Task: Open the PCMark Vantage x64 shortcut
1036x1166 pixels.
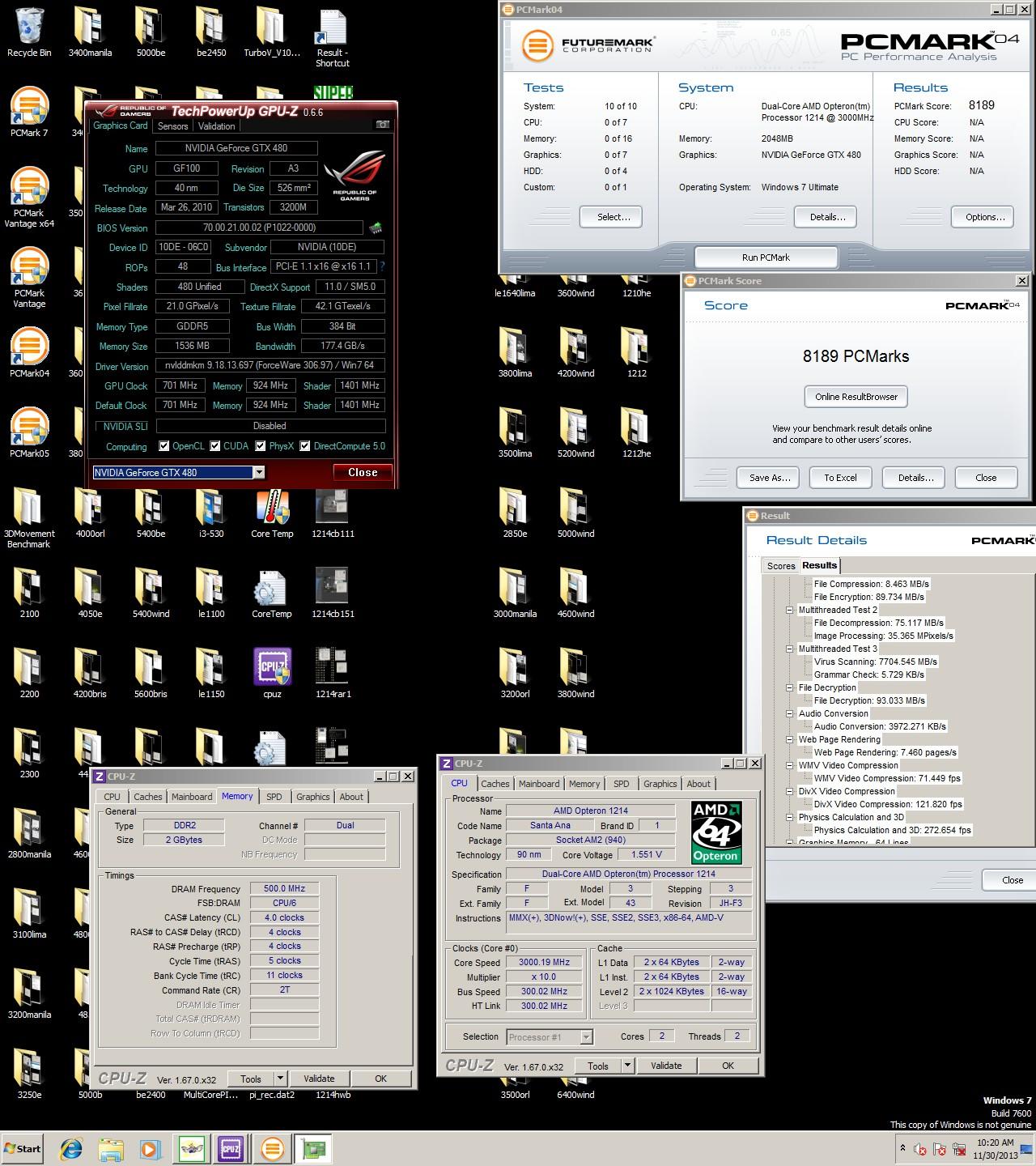Action: (29, 198)
